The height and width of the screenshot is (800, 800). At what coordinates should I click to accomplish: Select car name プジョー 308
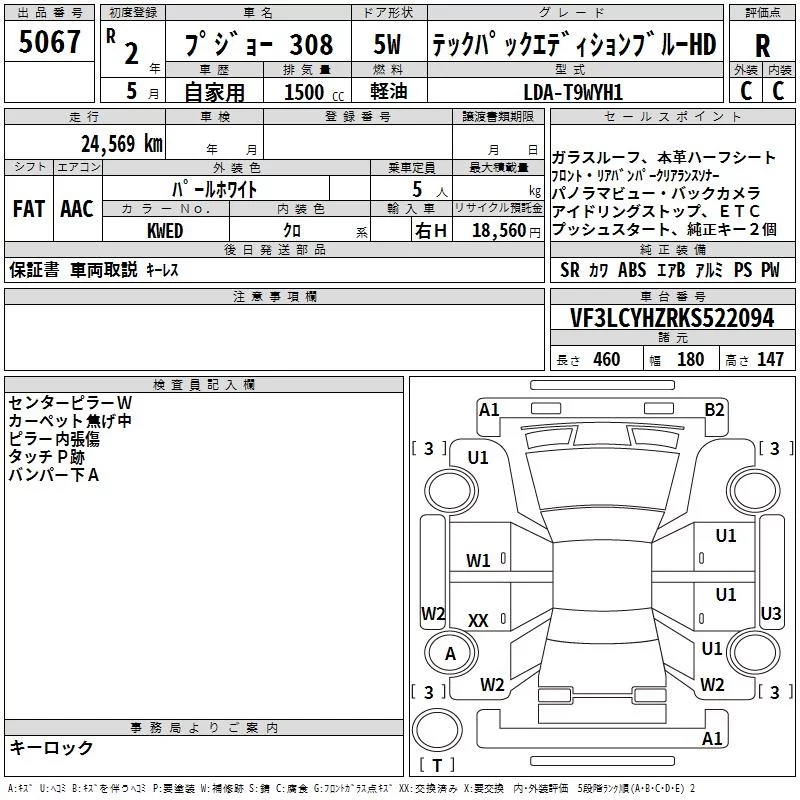259,44
